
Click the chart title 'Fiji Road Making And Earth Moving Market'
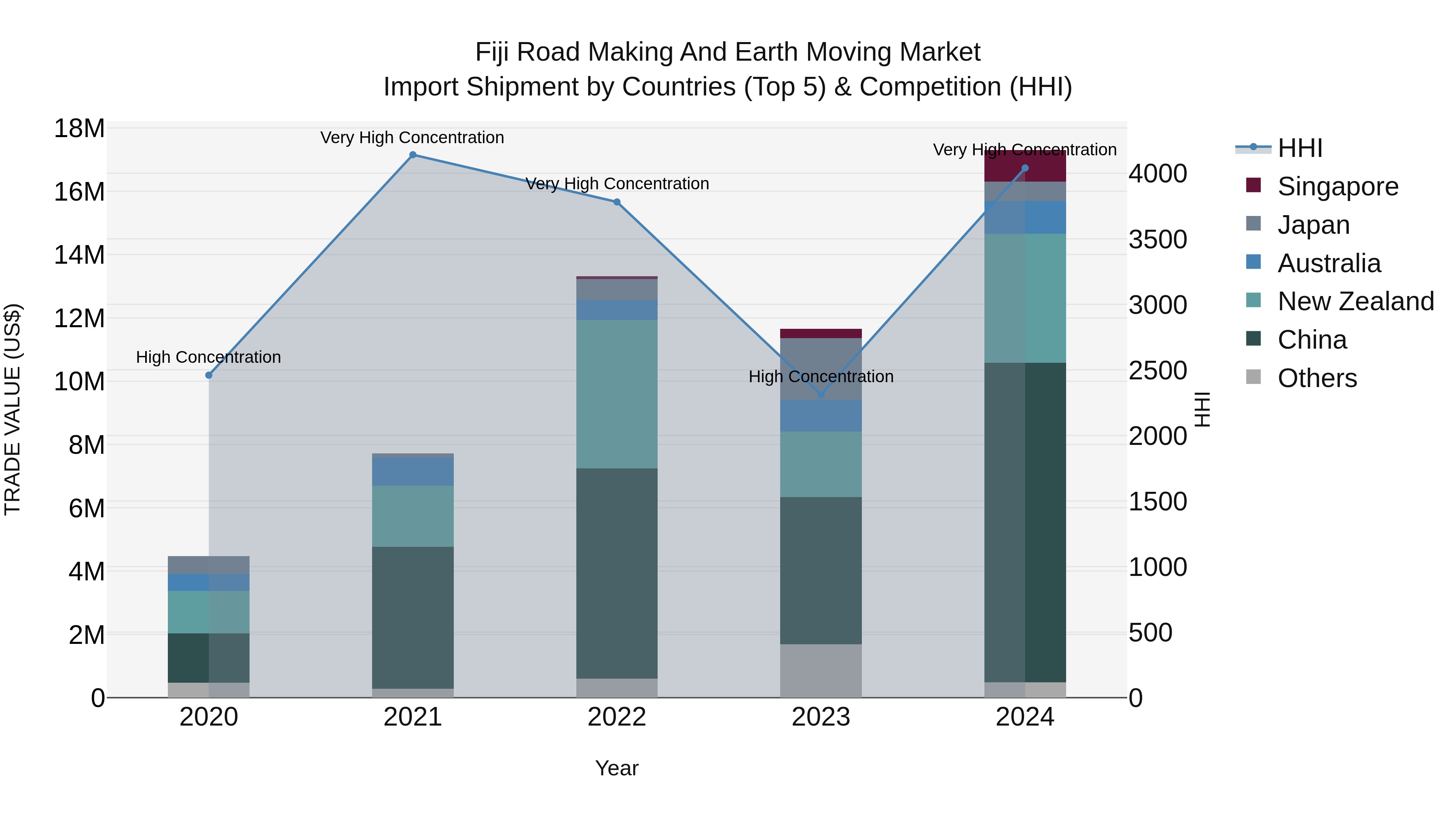click(x=728, y=52)
